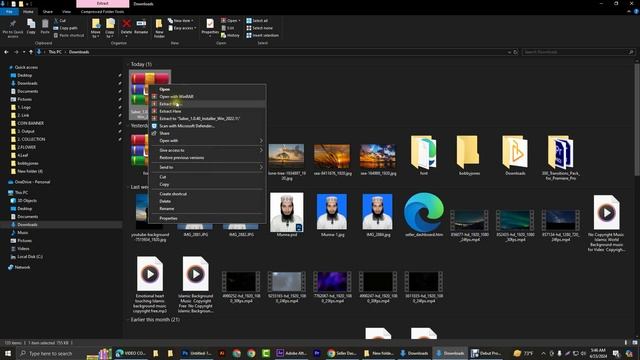This screenshot has width=640, height=360.
Task: Click the Search Downloads box
Action: click(x=578, y=52)
